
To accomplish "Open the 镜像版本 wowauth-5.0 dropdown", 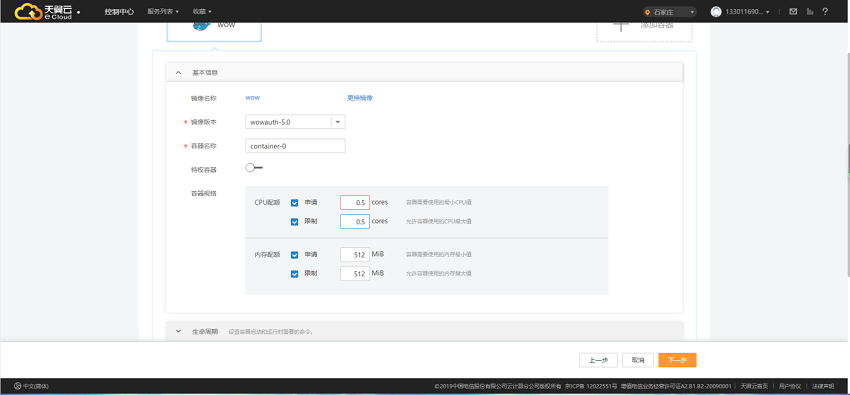I will (x=295, y=122).
